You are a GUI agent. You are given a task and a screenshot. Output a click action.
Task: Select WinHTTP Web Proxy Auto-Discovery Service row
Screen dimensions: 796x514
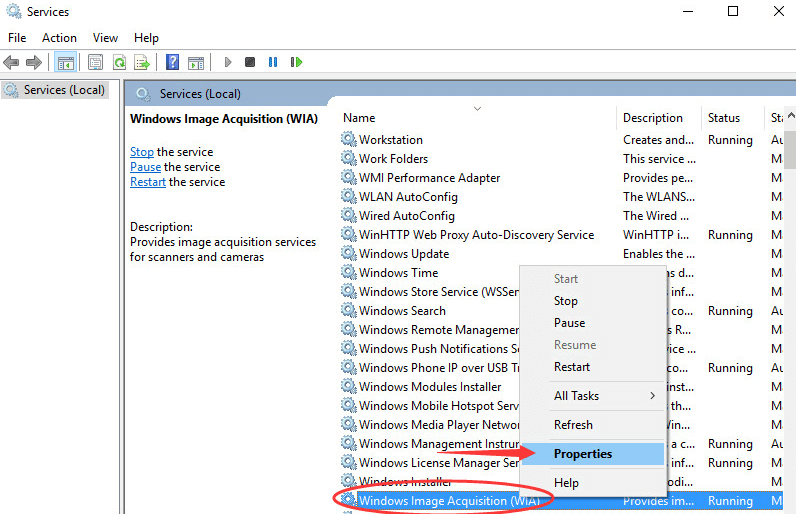pyautogui.click(x=561, y=234)
